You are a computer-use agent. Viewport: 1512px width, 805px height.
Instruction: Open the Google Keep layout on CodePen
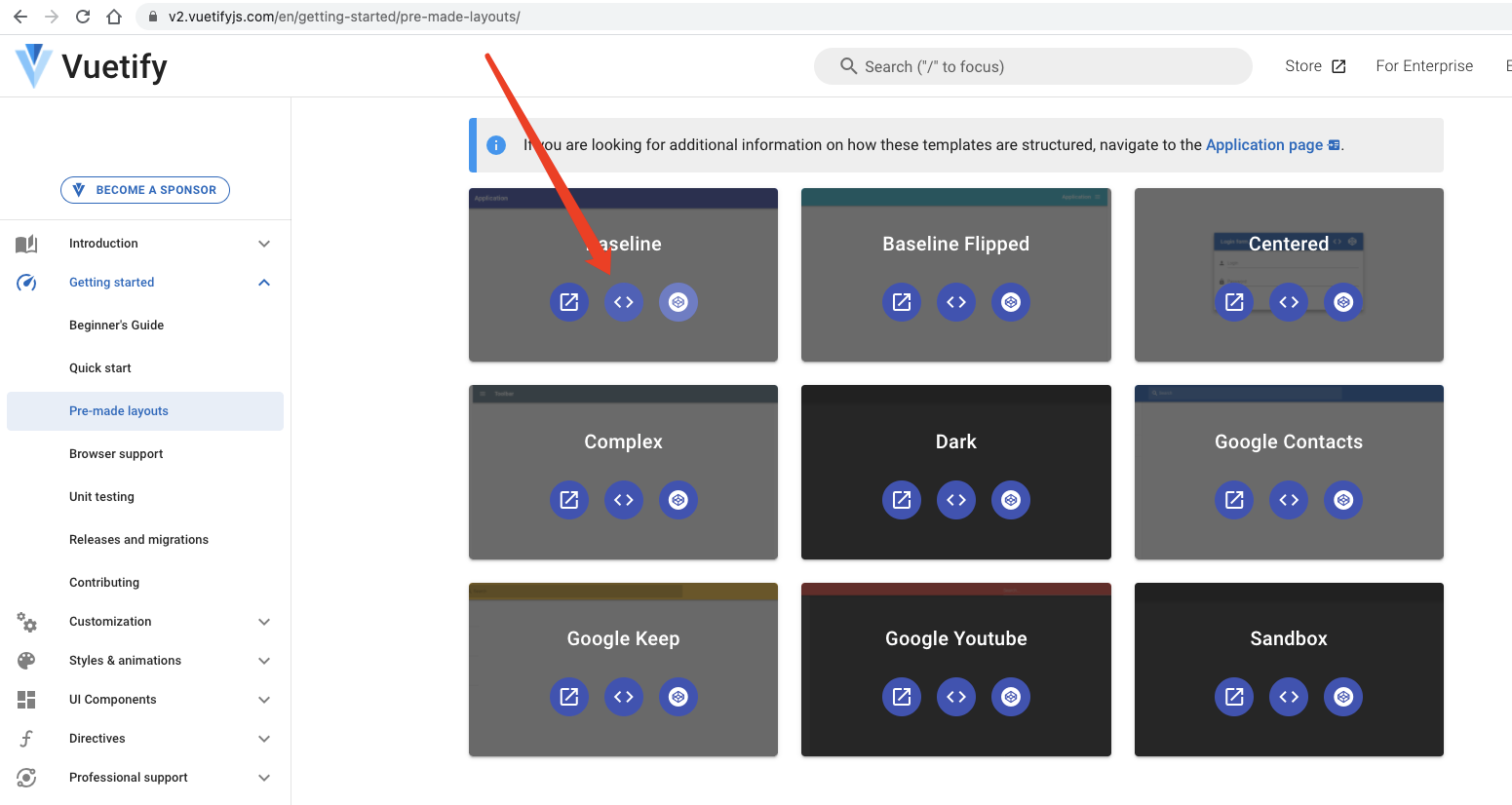click(678, 697)
